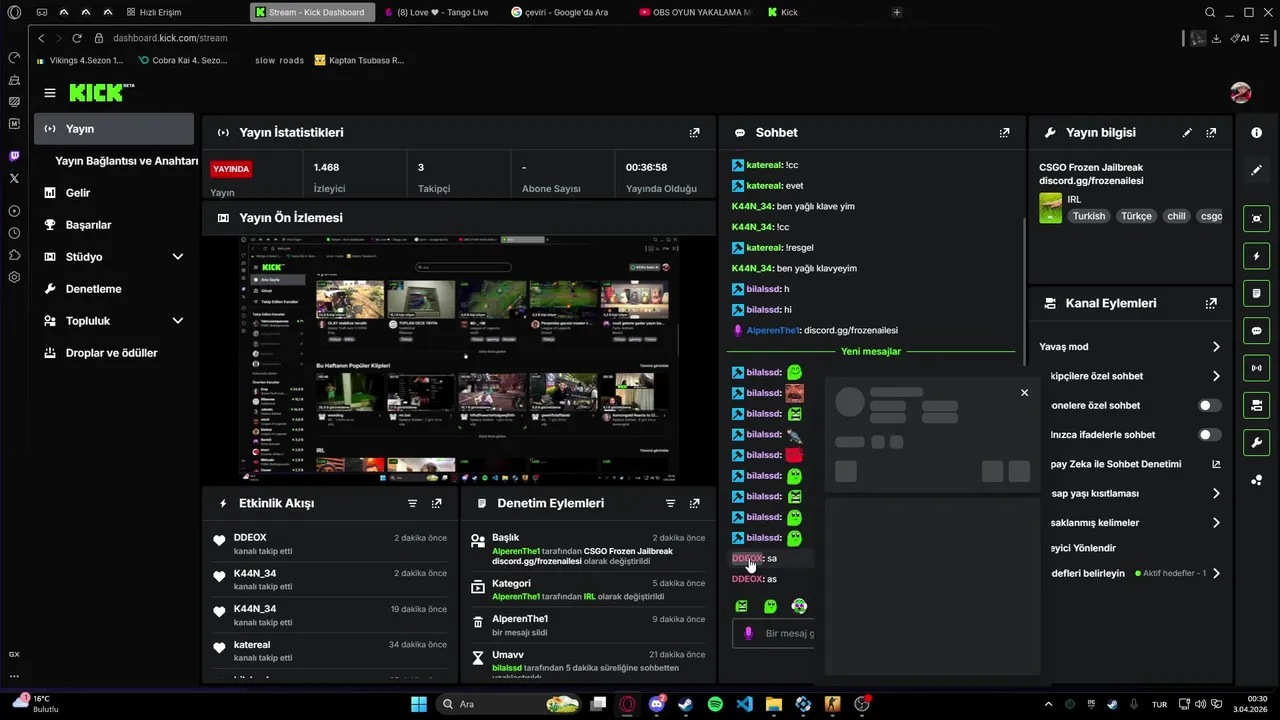Toggle the channel actions widget icon in the right bar
This screenshot has width=1280, height=720.
pyautogui.click(x=1256, y=405)
